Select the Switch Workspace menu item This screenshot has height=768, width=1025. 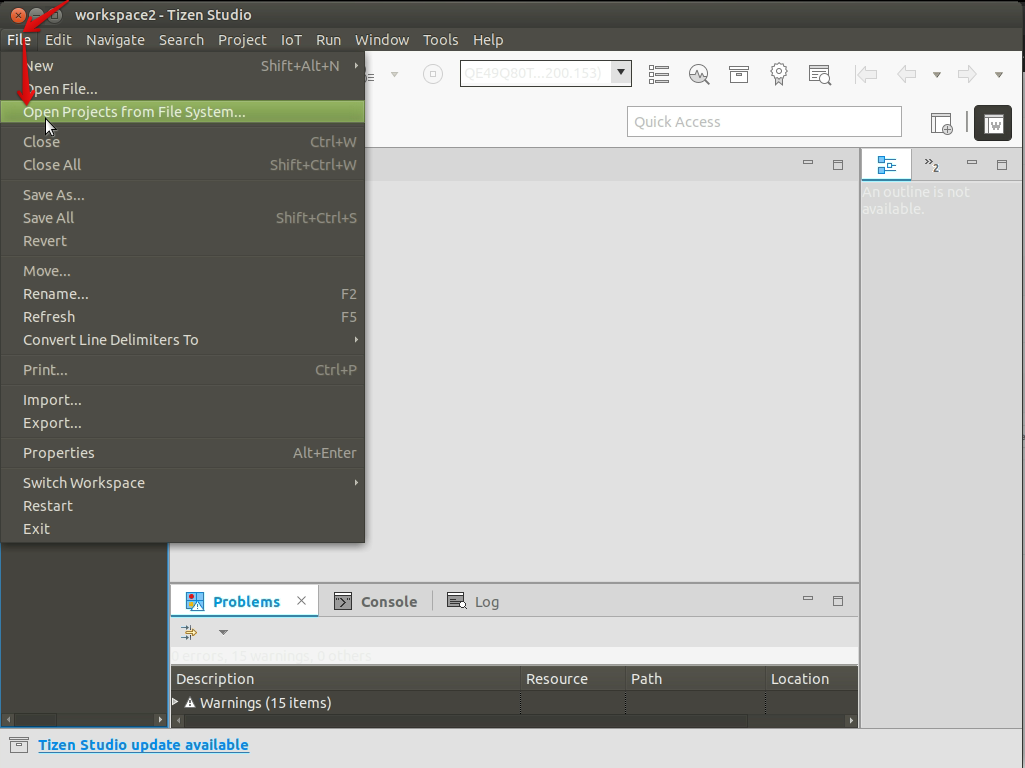[182, 483]
